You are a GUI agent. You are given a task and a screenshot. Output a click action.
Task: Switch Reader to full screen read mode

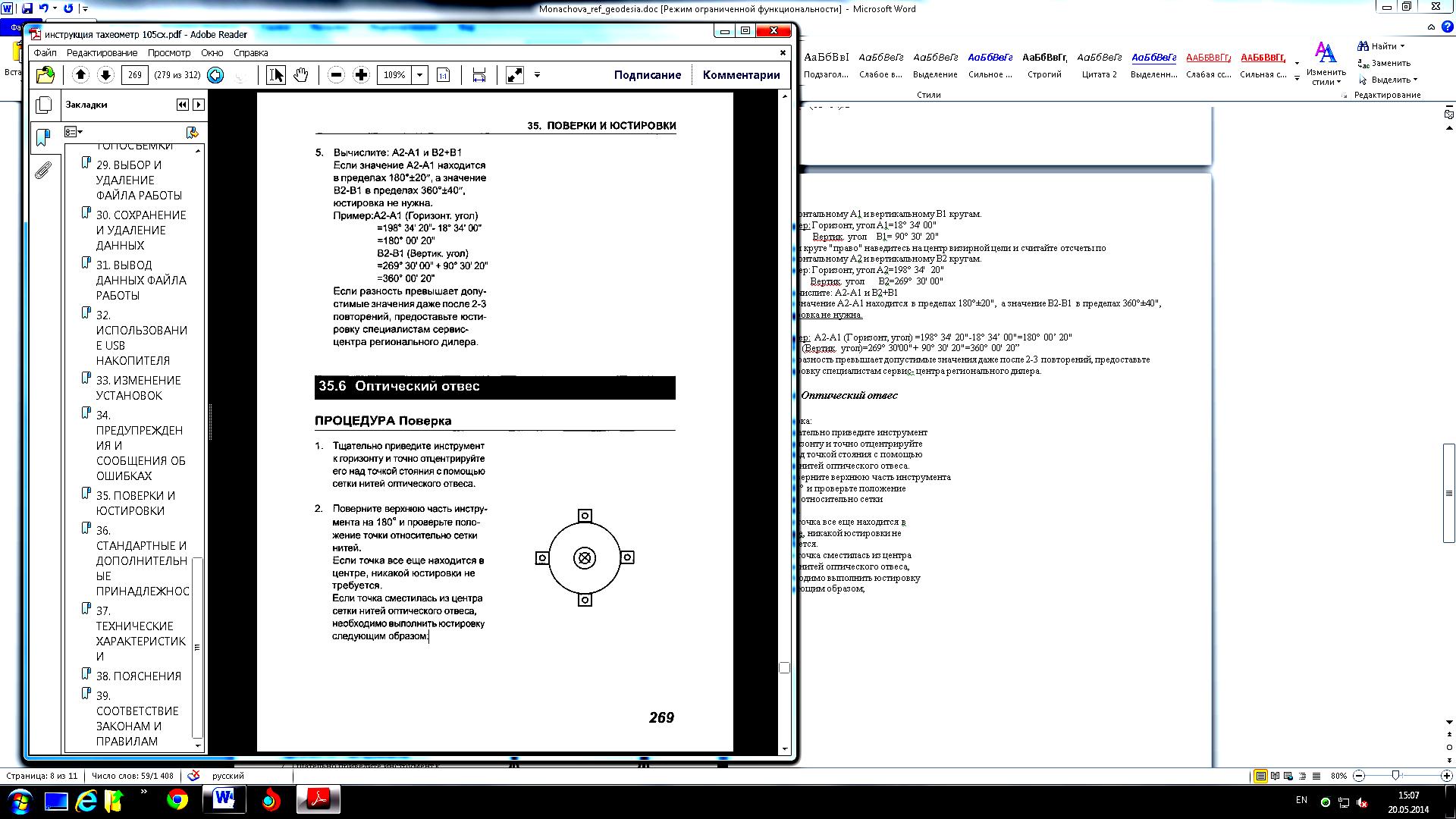click(515, 74)
